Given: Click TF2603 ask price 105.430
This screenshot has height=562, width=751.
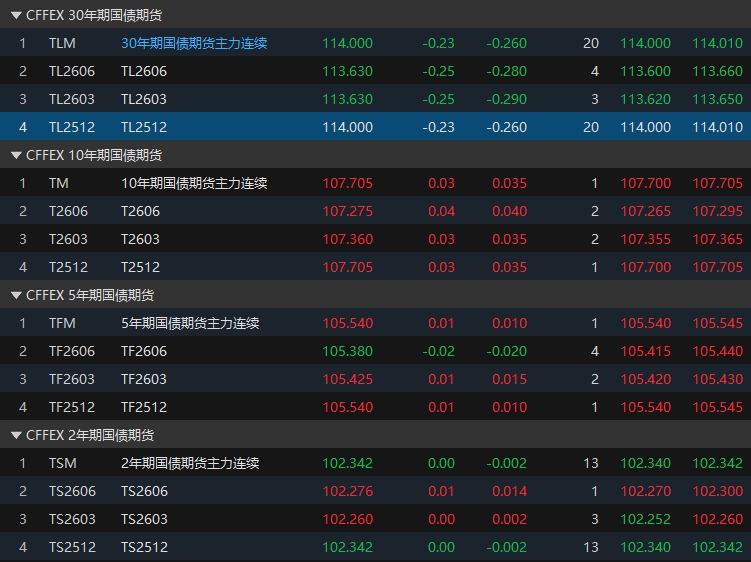Looking at the screenshot, I should click(x=717, y=379).
